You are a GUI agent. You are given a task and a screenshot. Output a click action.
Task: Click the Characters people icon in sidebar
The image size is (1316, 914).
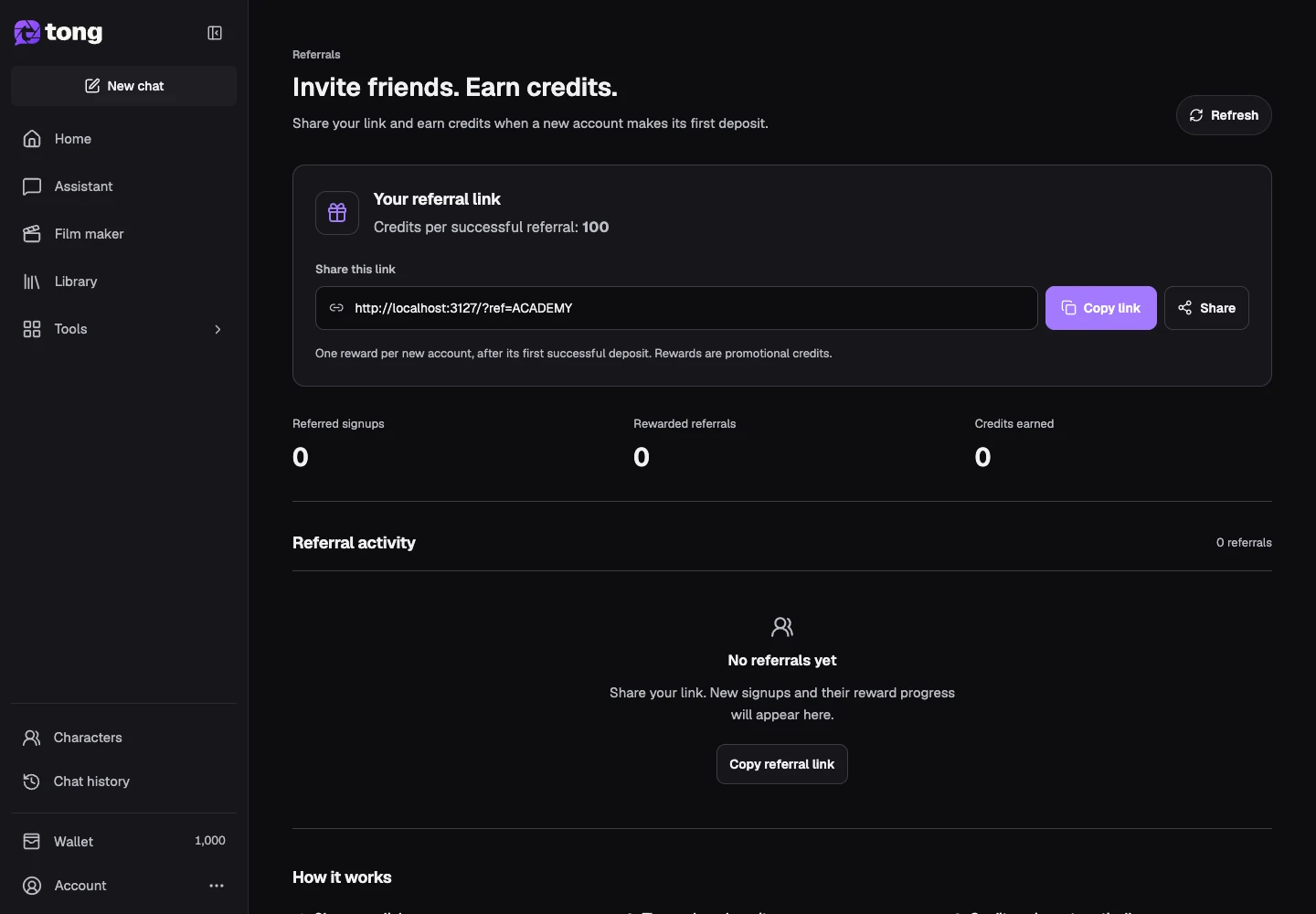click(x=32, y=738)
